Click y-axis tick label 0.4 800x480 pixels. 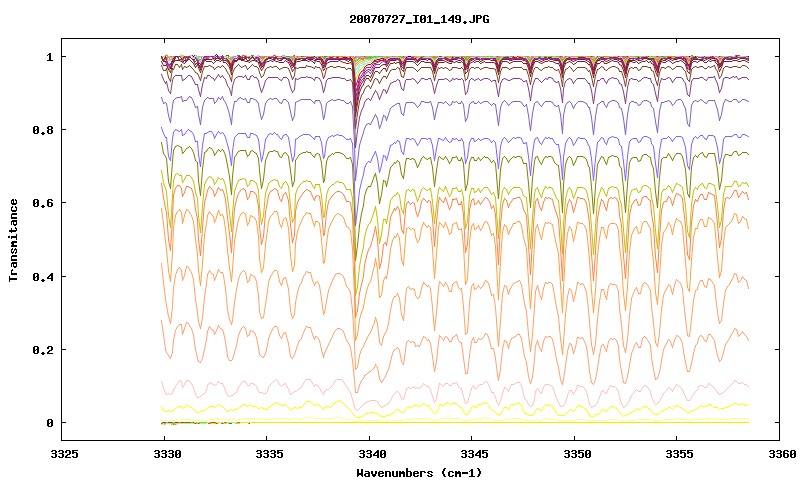42,276
